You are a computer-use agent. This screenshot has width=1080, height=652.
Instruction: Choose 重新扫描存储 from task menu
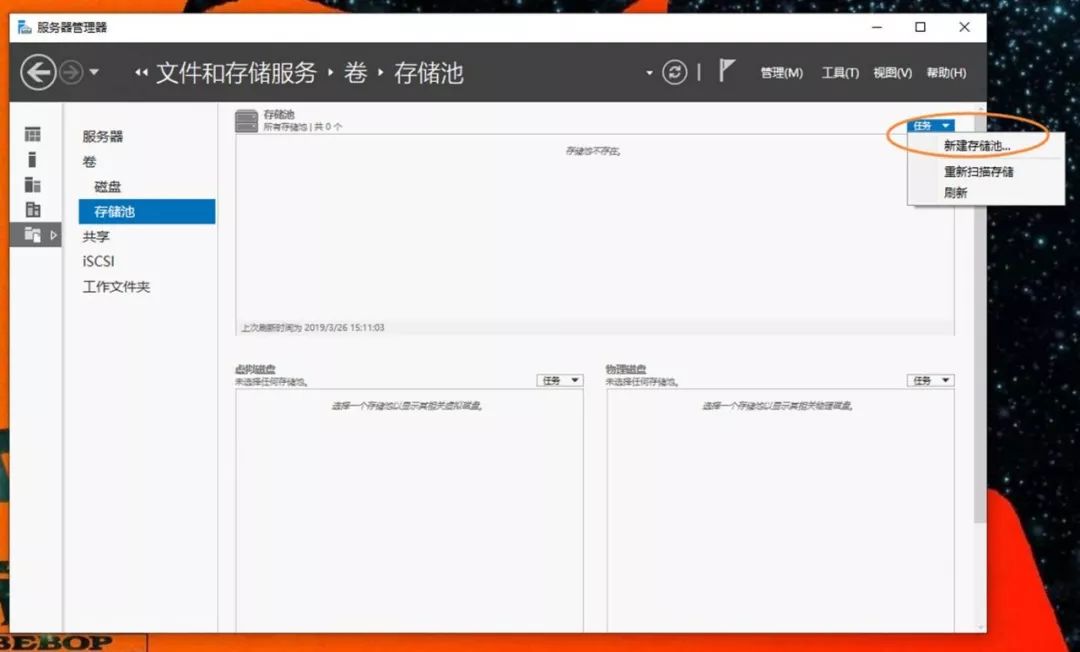pyautogui.click(x=978, y=171)
